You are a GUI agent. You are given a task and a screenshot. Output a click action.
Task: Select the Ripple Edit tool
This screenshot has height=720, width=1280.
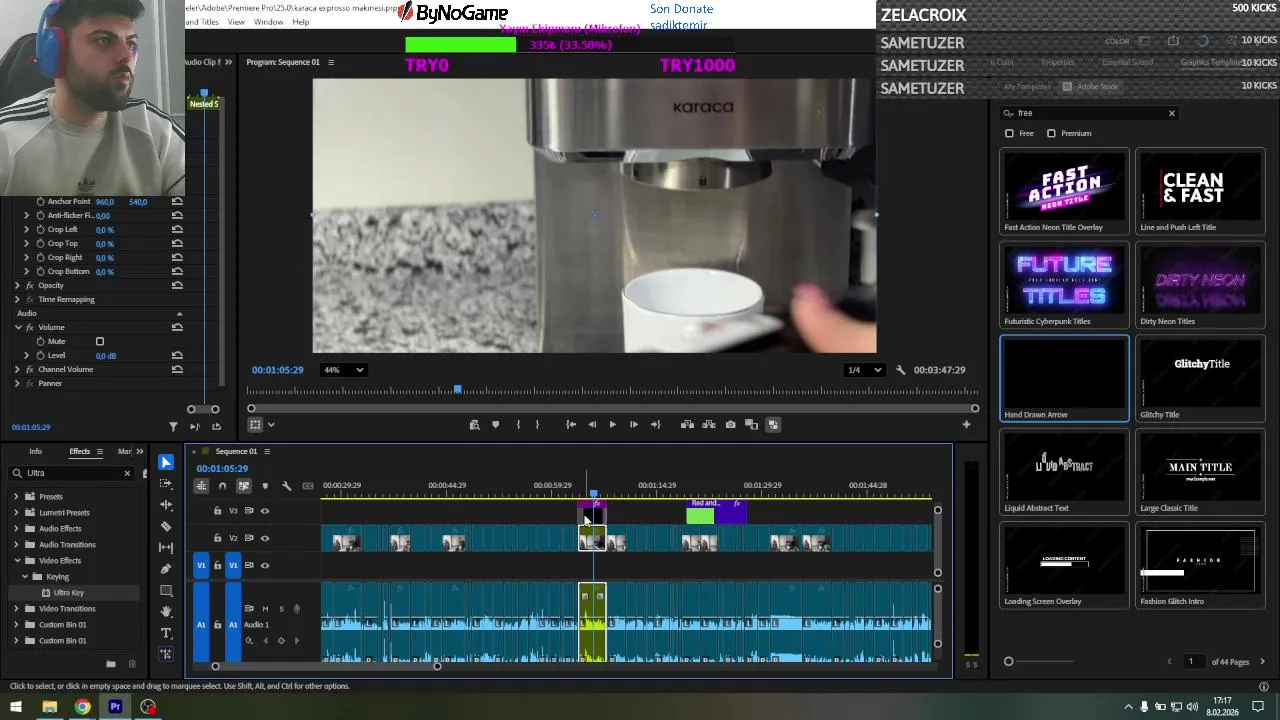pyautogui.click(x=166, y=505)
